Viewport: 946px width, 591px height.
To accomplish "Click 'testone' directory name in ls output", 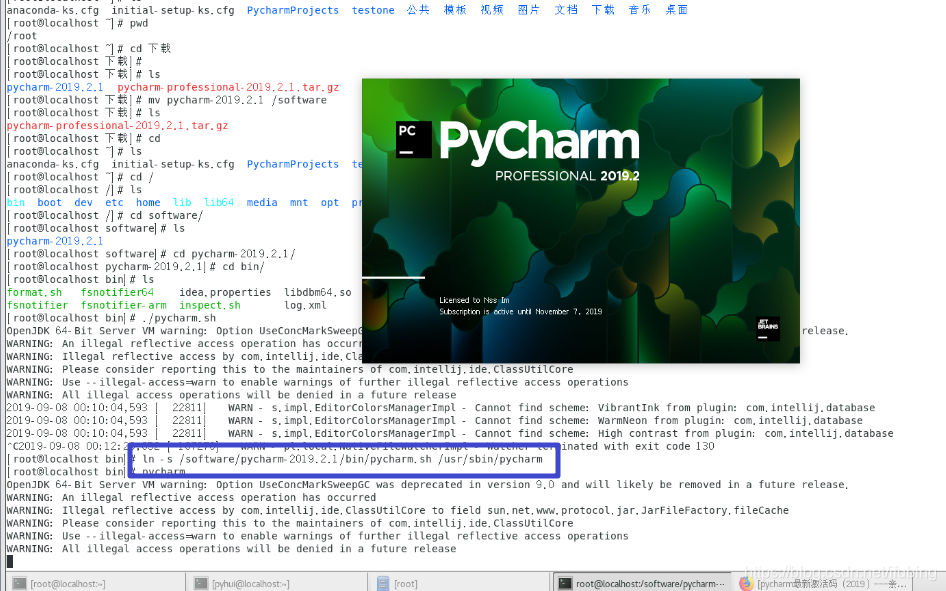I will tap(373, 10).
